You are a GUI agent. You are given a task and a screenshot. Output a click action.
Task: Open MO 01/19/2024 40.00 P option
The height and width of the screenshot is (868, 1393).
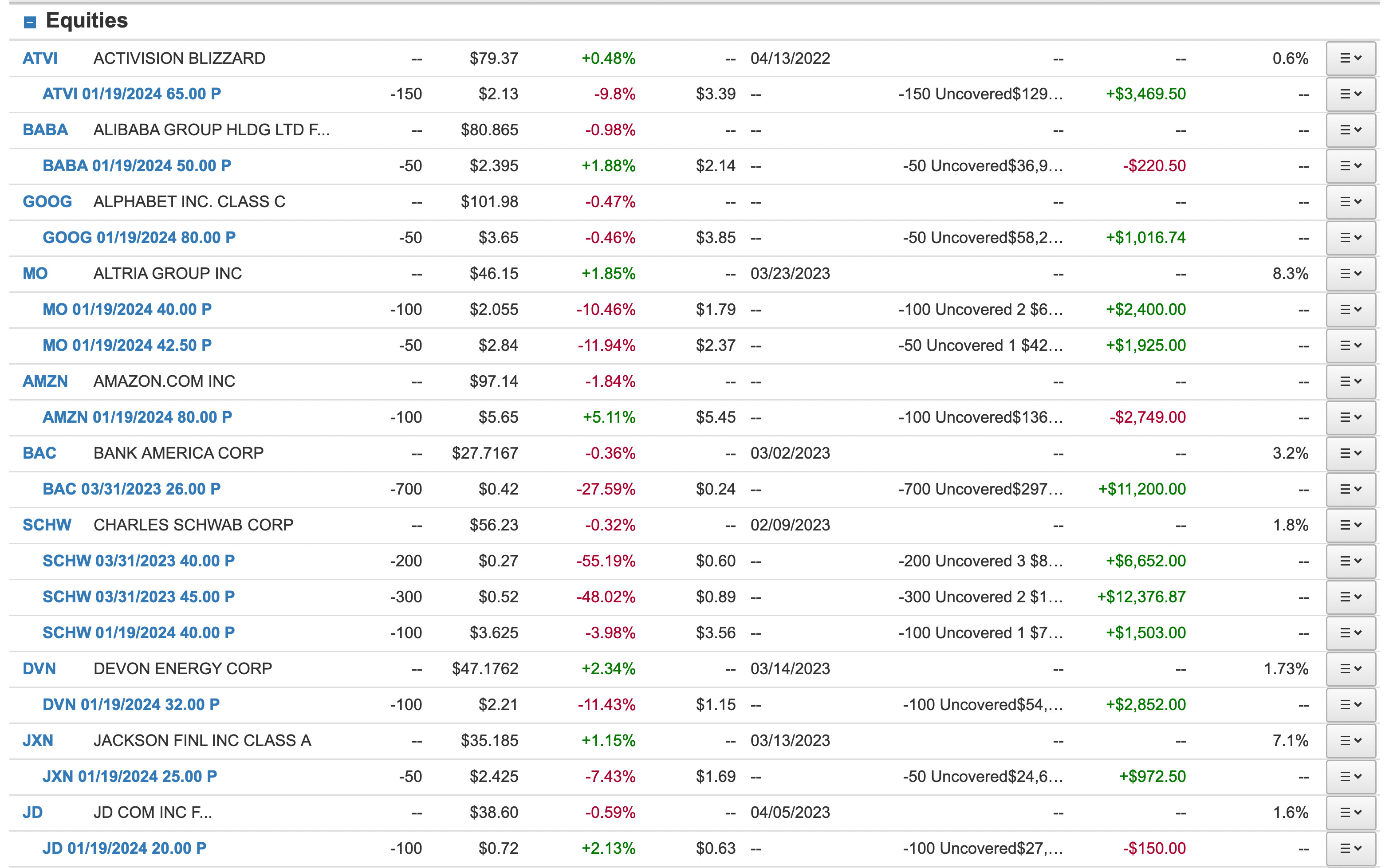point(127,310)
